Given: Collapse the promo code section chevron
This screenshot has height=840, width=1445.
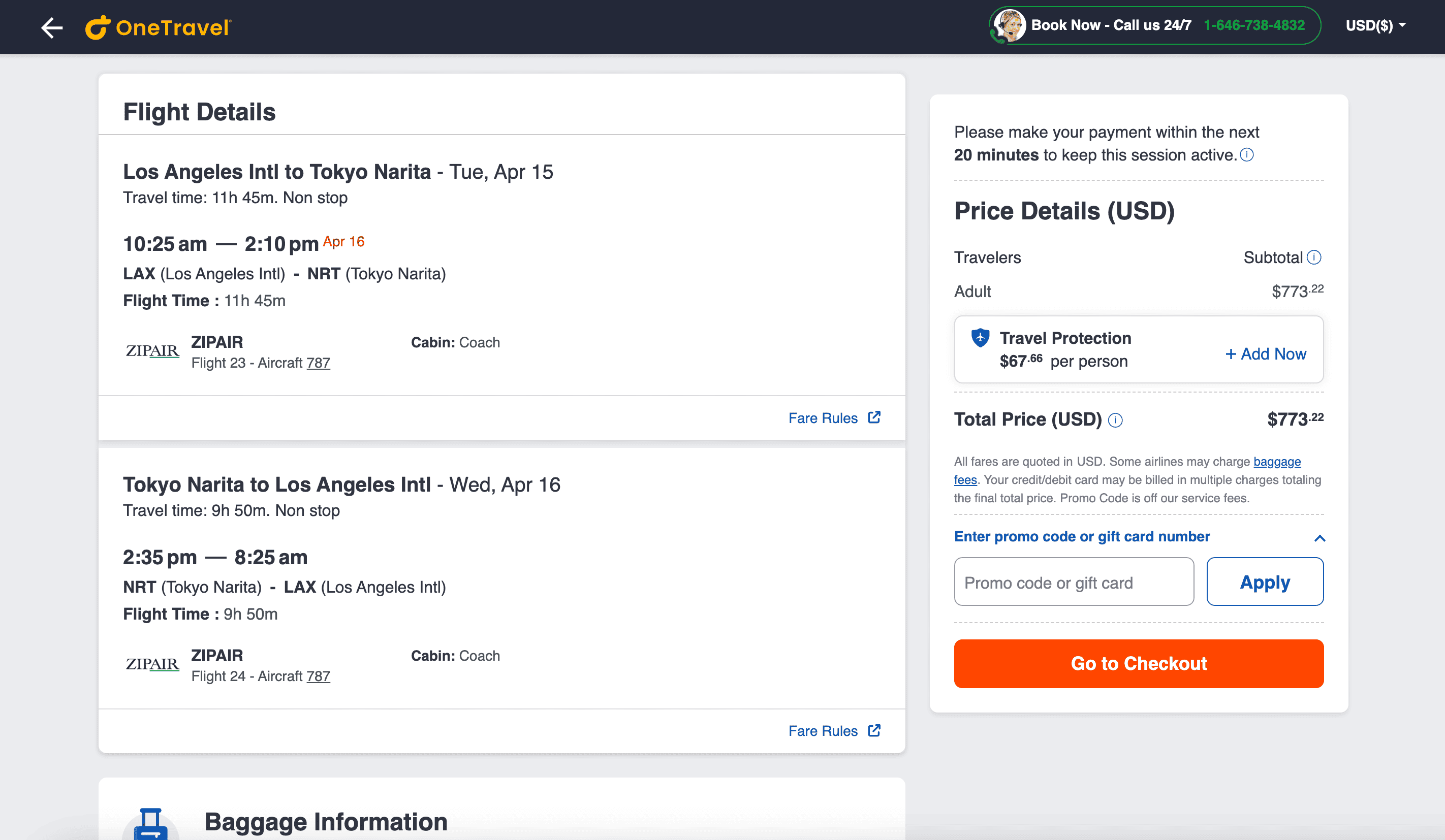Looking at the screenshot, I should 1320,537.
